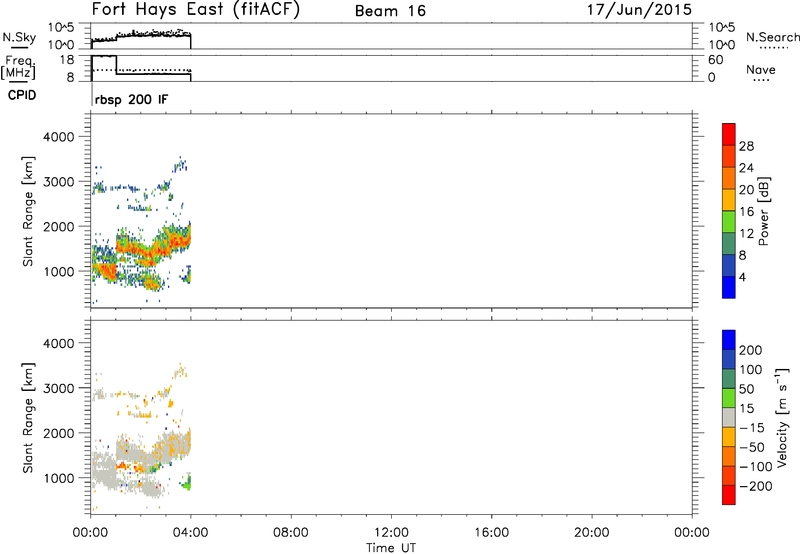
Task: Click the 'Time UT' axis title
Action: pyautogui.click(x=390, y=546)
